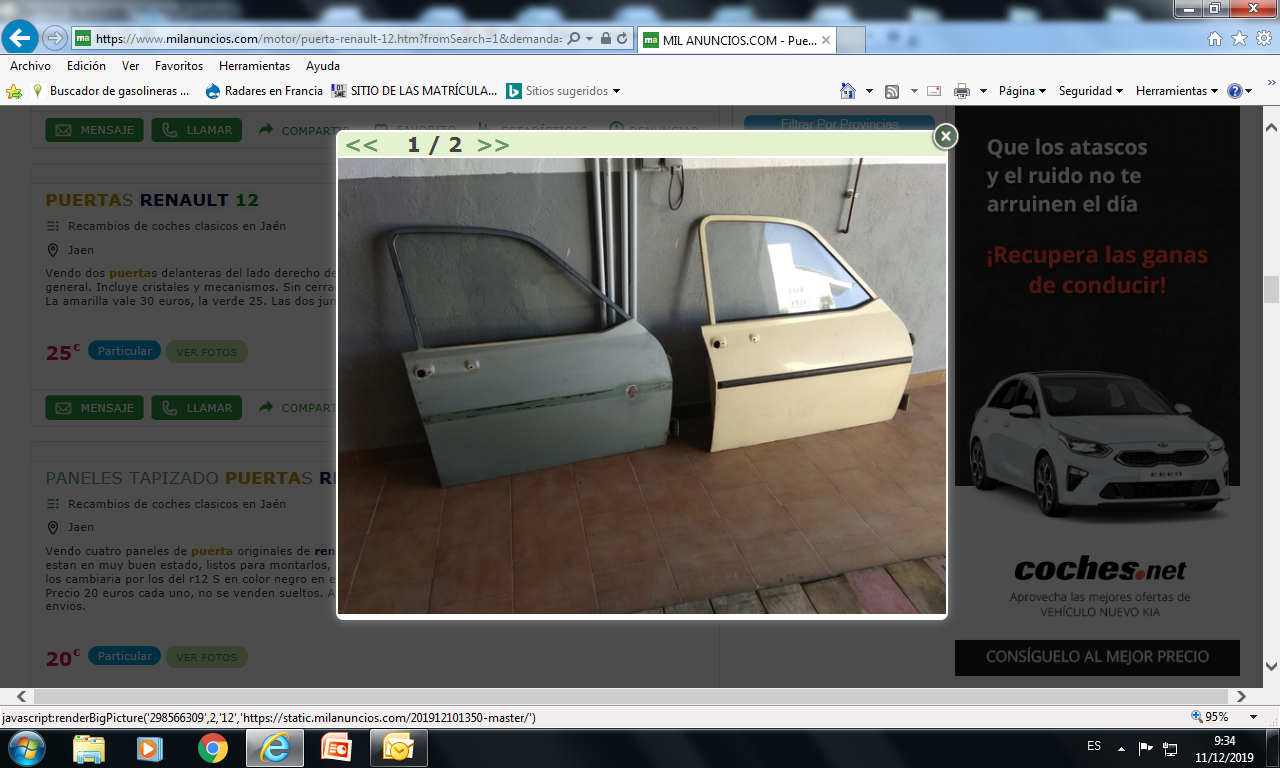Close the photo lightbox overlay
The image size is (1280, 768).
pos(945,136)
